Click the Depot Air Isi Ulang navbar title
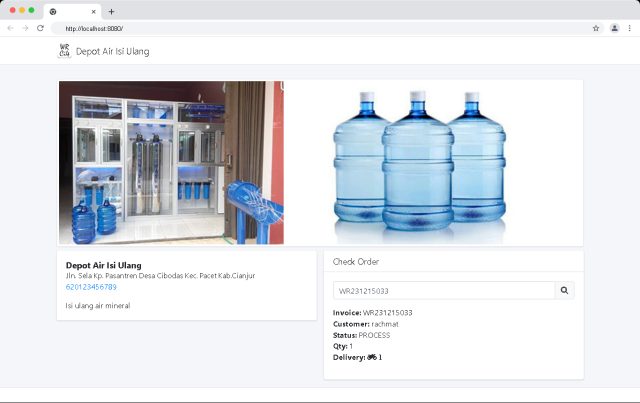The height and width of the screenshot is (403, 640). tap(112, 51)
